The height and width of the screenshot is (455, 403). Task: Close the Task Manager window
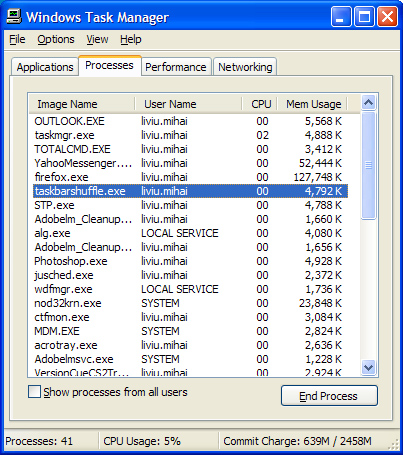(x=387, y=17)
